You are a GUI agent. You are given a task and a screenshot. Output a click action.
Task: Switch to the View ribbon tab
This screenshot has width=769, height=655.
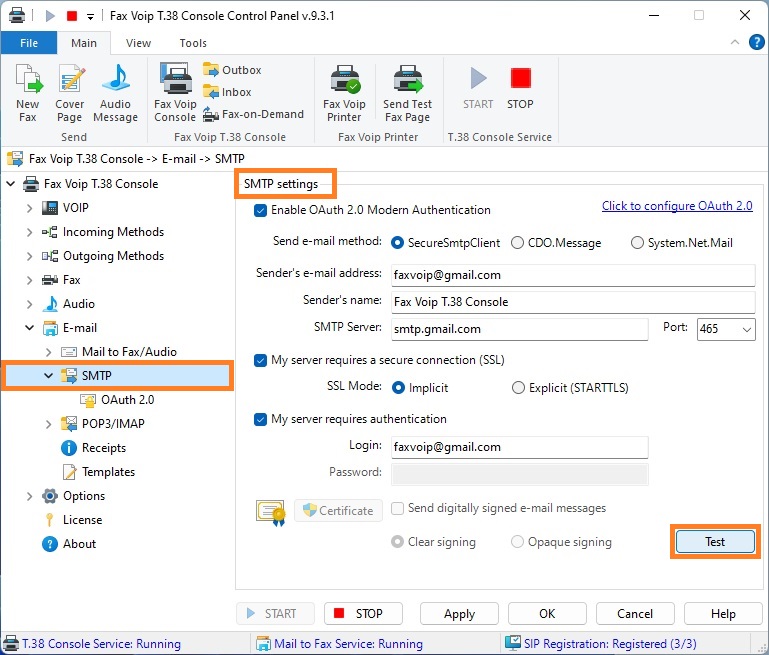(x=138, y=43)
